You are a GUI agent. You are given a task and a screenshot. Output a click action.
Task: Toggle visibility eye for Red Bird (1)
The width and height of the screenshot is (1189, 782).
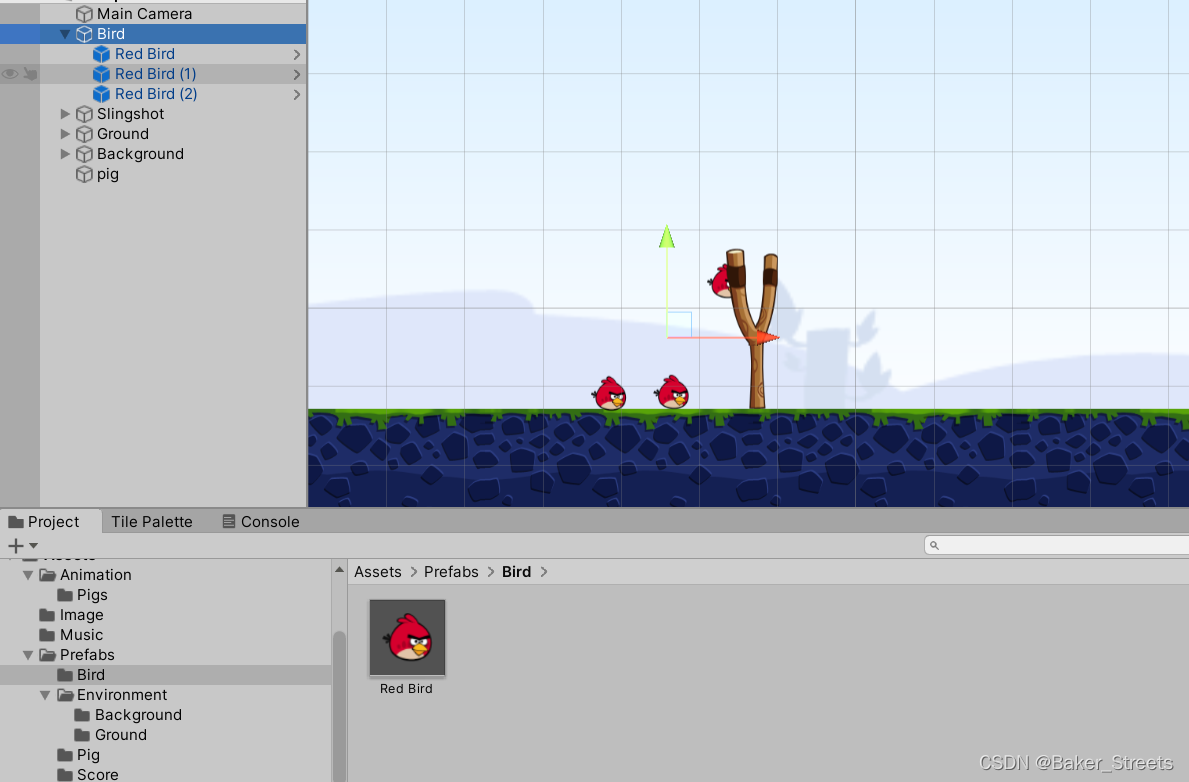(x=10, y=74)
